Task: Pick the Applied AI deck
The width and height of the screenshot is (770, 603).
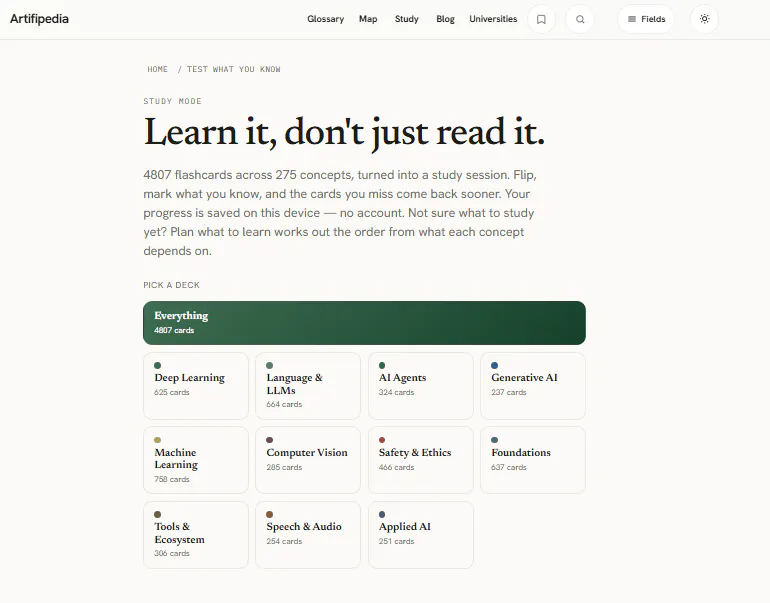Action: point(421,535)
